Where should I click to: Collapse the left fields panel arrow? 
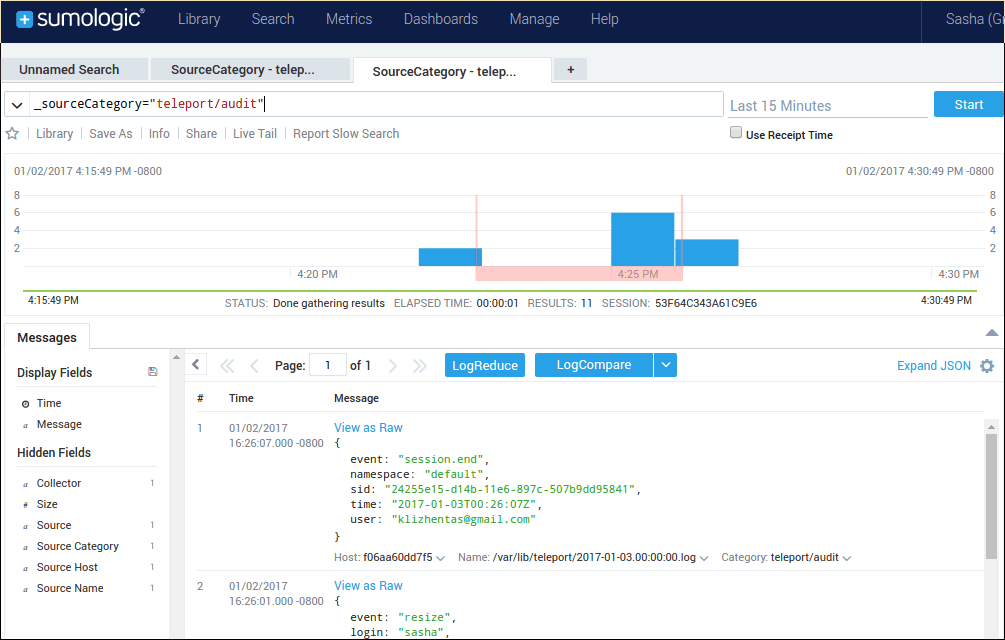(x=197, y=365)
